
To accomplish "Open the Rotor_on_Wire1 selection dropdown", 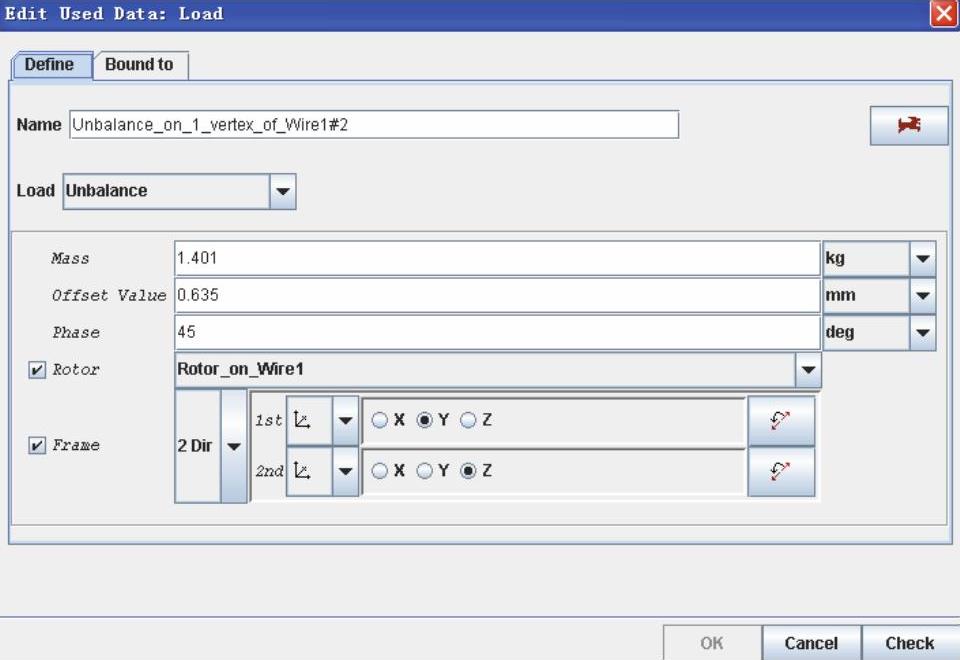I will [808, 370].
